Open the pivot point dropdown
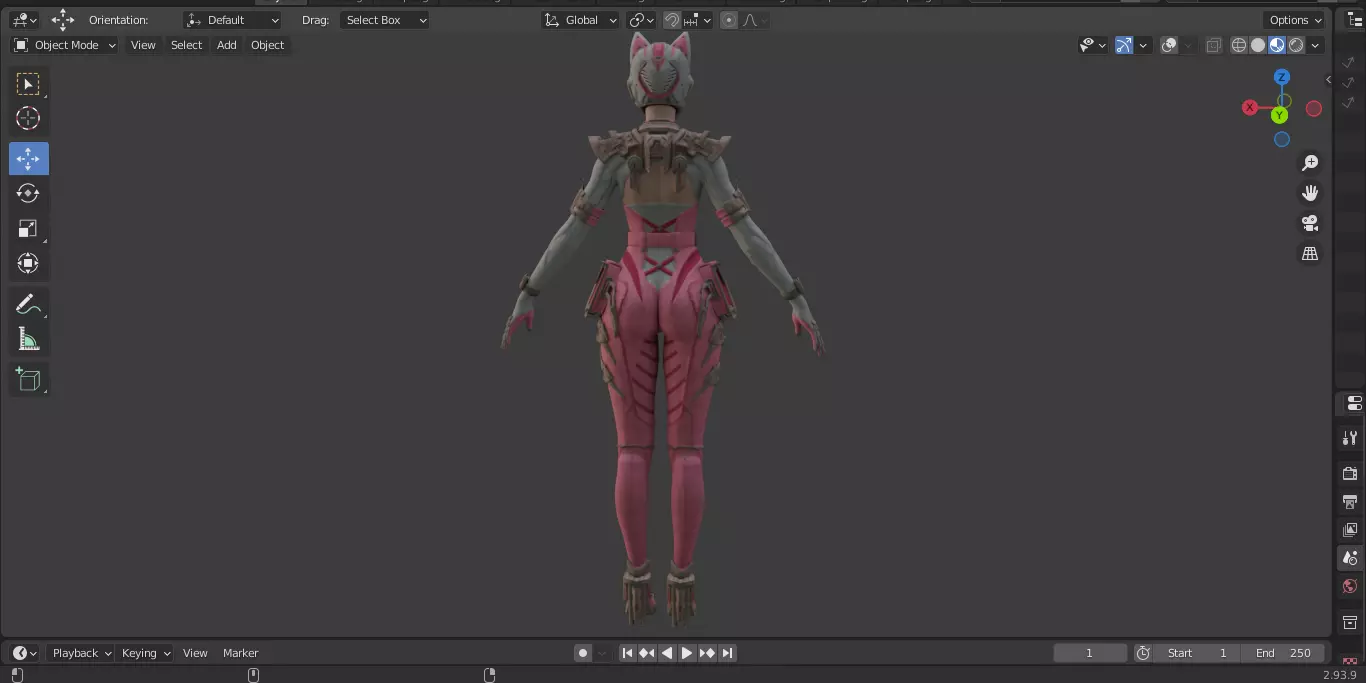Image resolution: width=1366 pixels, height=683 pixels. (x=641, y=20)
